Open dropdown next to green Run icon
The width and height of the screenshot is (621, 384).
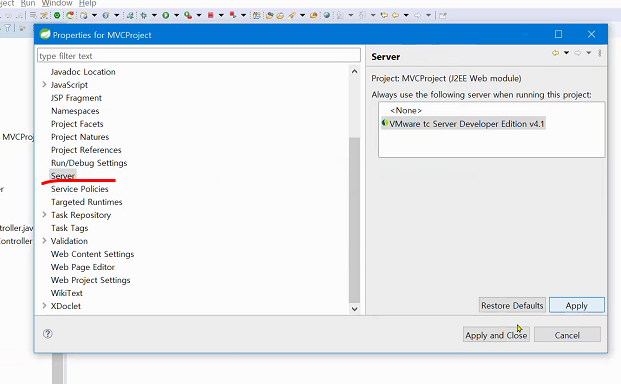[x=176, y=15]
